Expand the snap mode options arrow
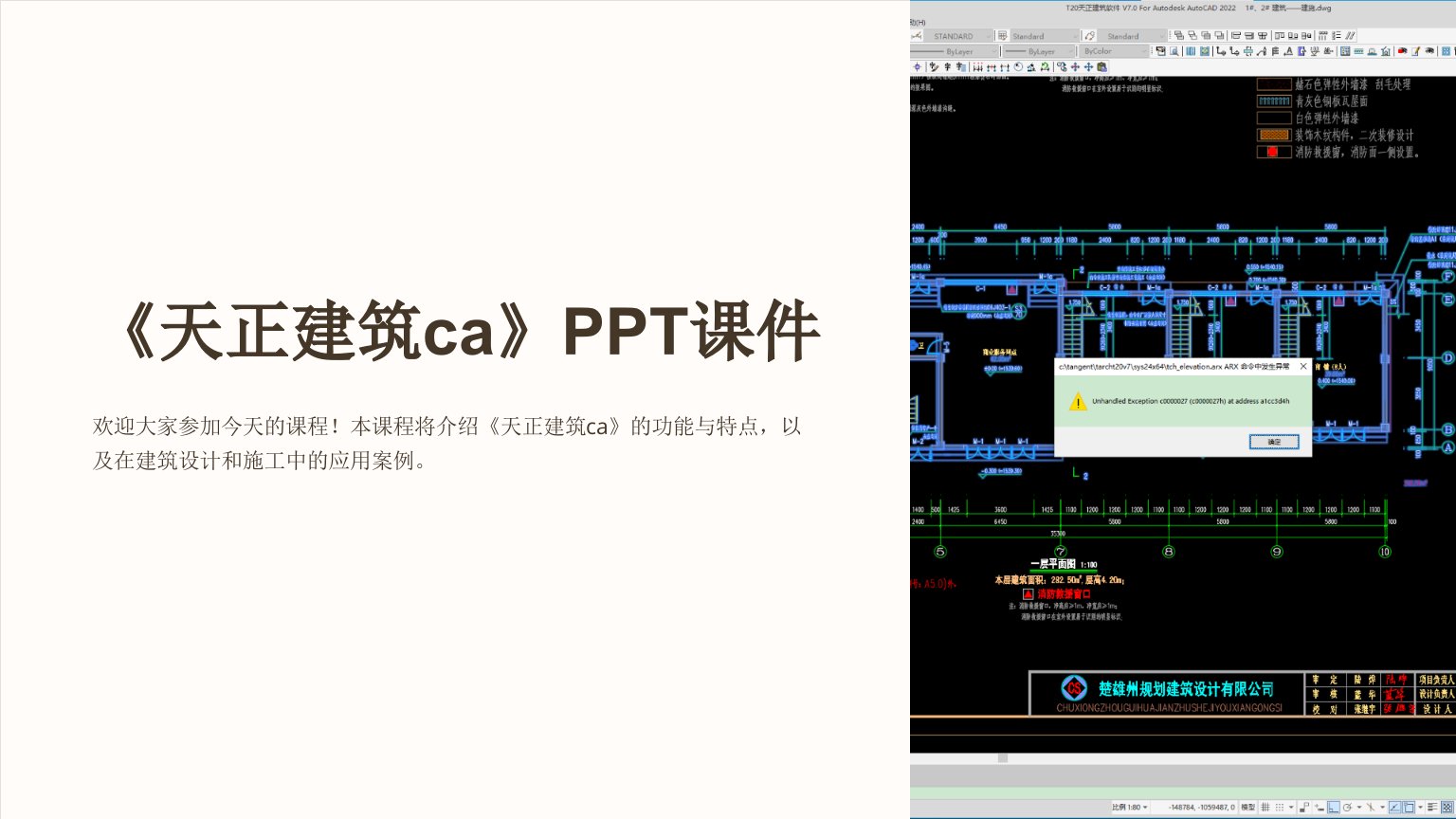The image size is (1456, 819). 1291,808
